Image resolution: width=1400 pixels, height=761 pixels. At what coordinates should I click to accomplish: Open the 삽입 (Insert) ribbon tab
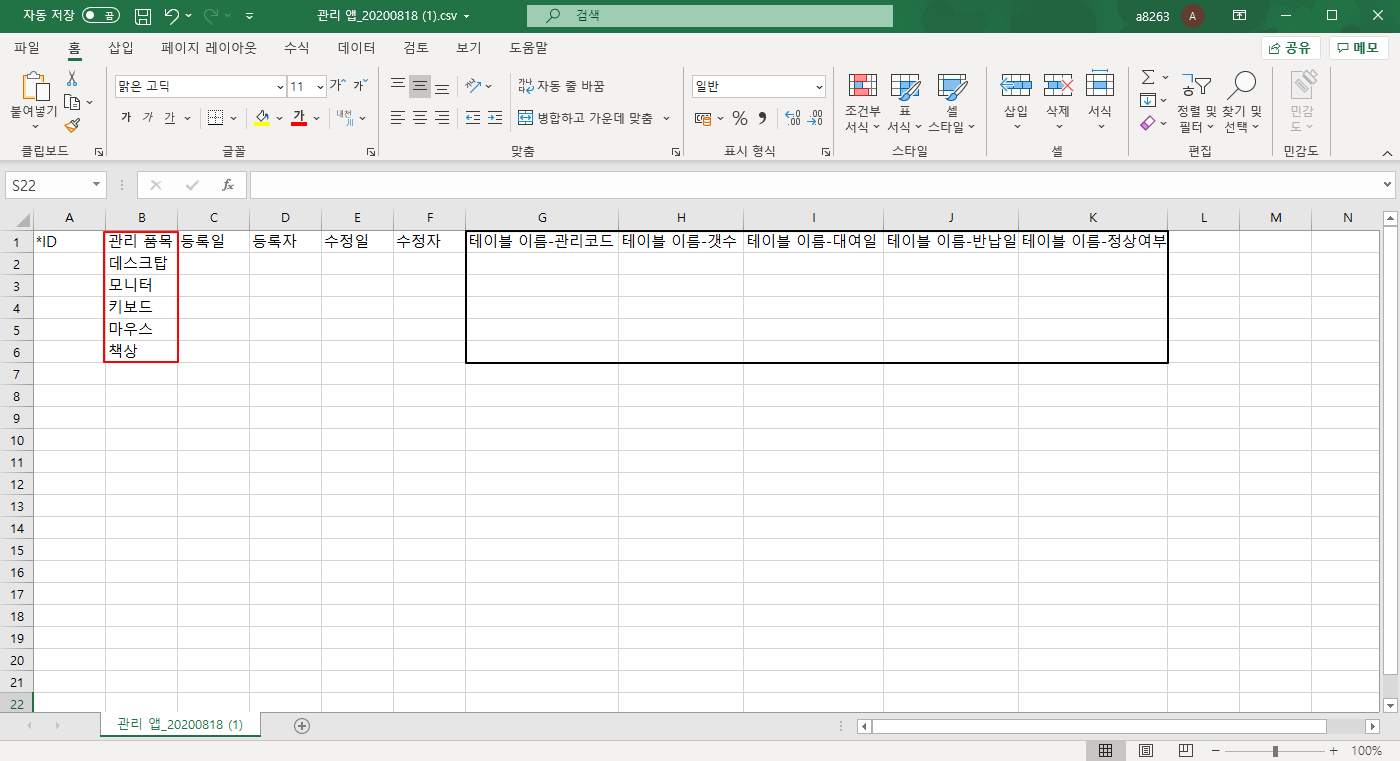[x=120, y=47]
